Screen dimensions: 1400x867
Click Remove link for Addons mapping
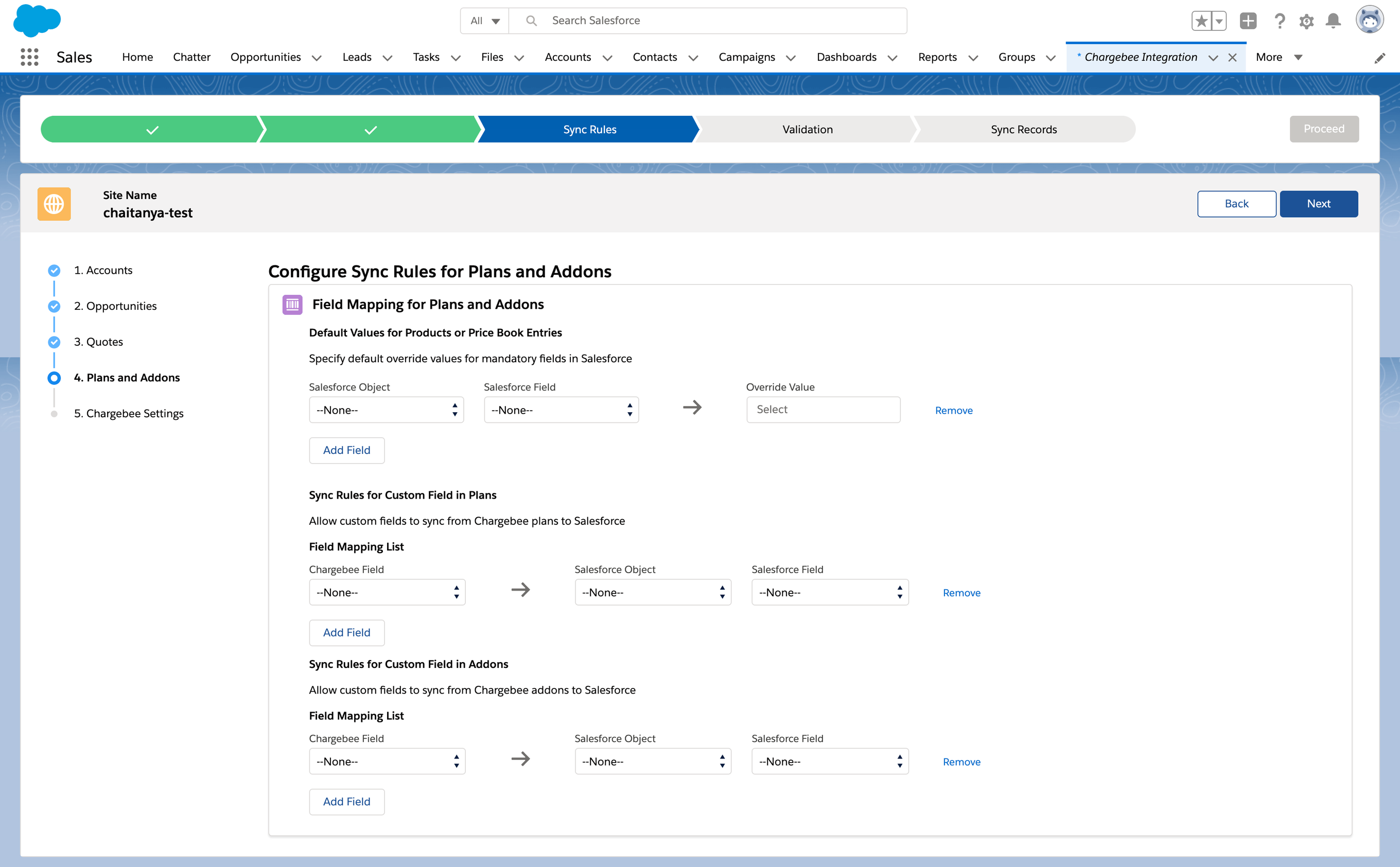[961, 762]
